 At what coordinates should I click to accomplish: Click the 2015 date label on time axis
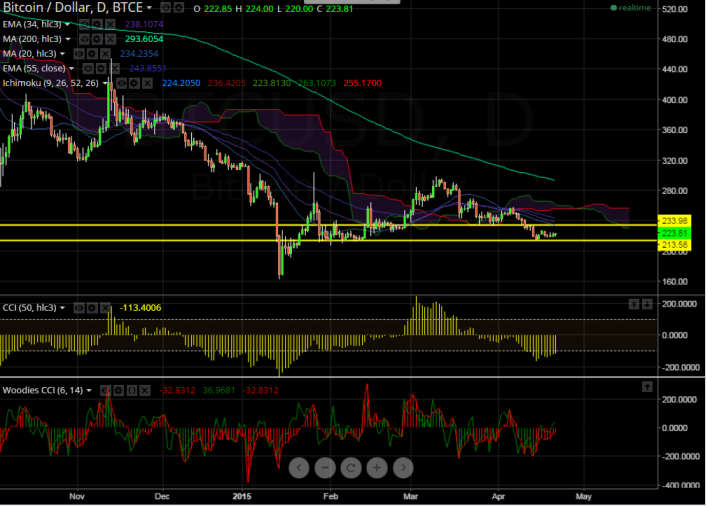pyautogui.click(x=242, y=497)
